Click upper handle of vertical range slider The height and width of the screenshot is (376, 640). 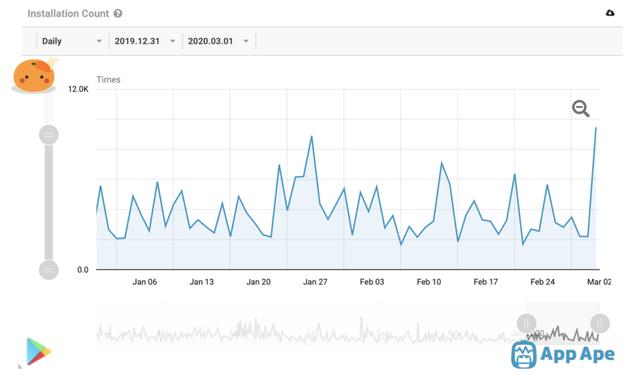tap(49, 135)
